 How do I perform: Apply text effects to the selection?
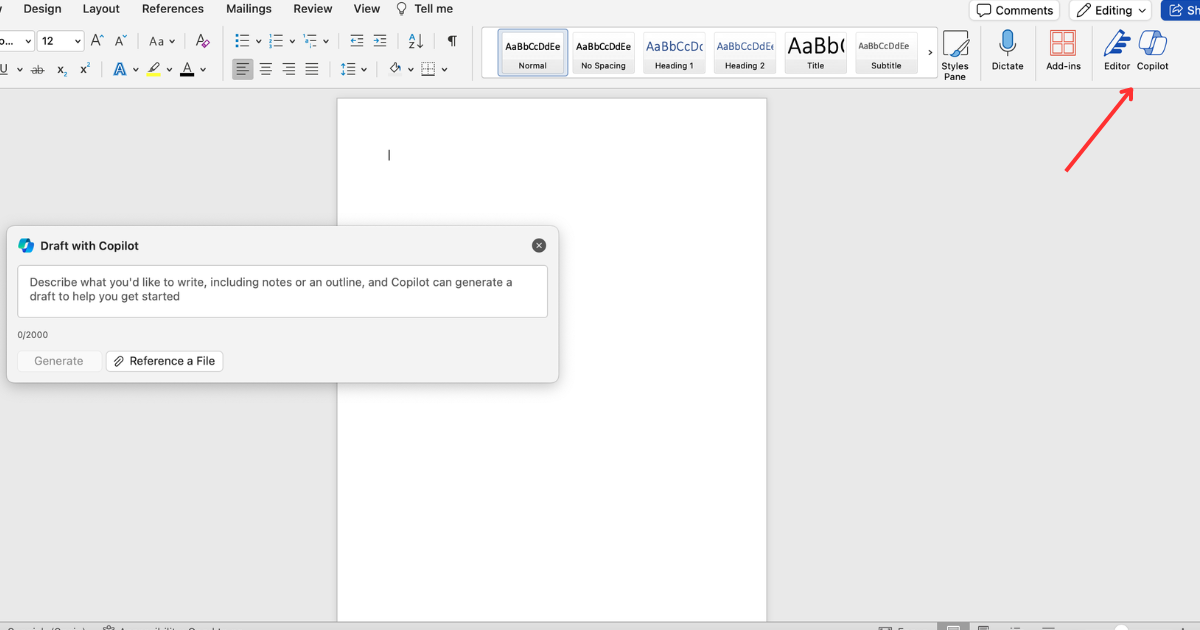point(120,69)
